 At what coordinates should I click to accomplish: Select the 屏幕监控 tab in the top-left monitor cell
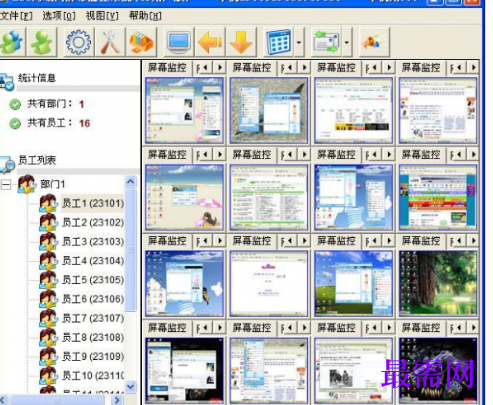(x=167, y=68)
